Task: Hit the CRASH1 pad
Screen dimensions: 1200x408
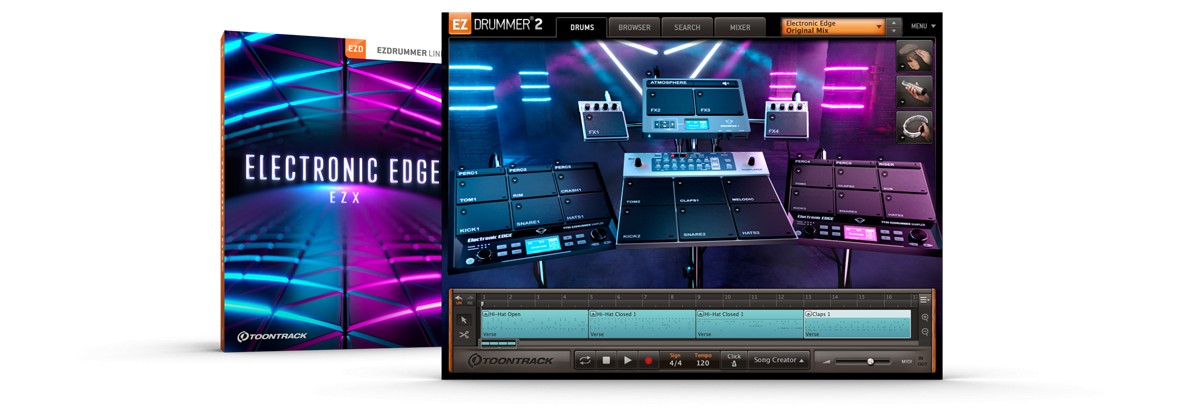Action: tap(578, 184)
